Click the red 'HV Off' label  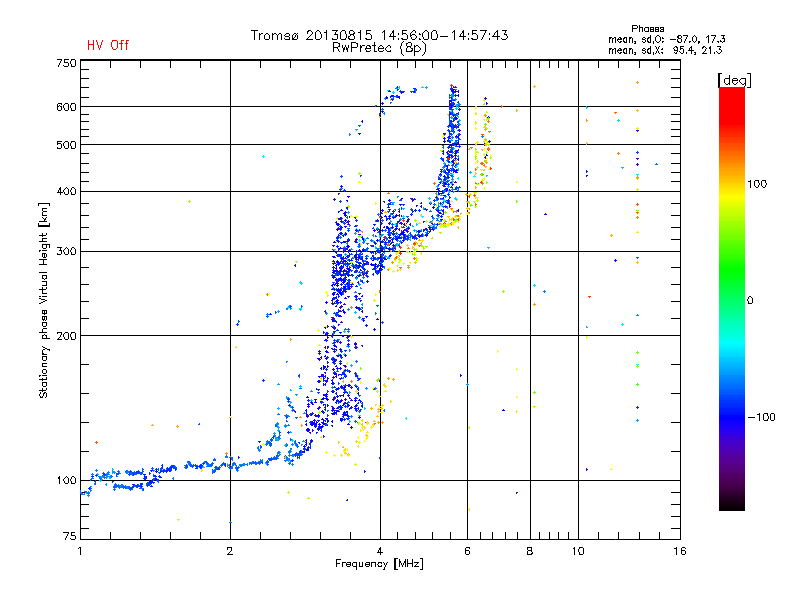(x=108, y=45)
